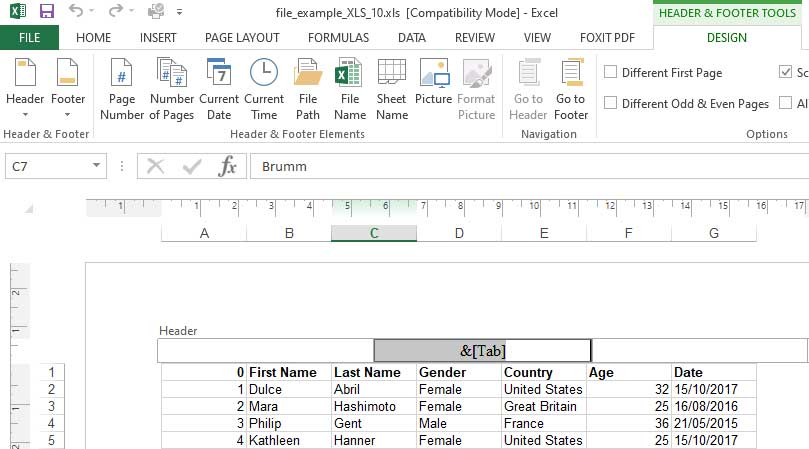Click Go to Footer button
This screenshot has width=809, height=449.
[571, 89]
